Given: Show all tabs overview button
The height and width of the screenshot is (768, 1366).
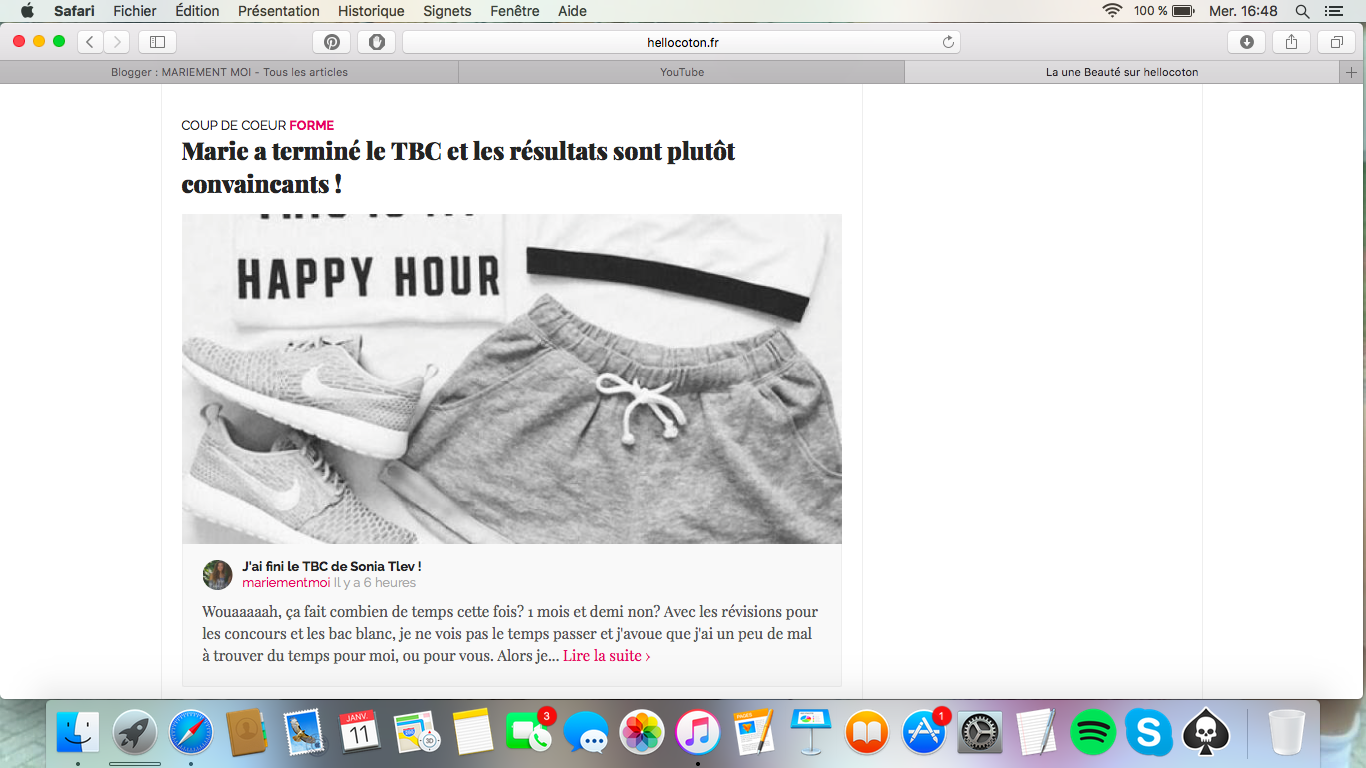Looking at the screenshot, I should (1336, 42).
